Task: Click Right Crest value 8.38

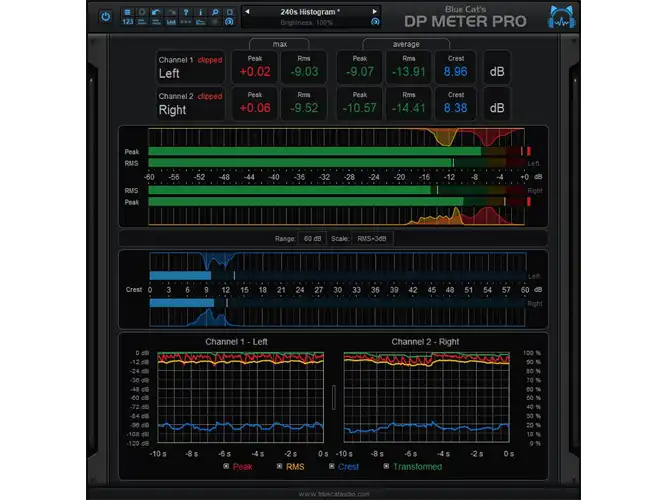Action: coord(455,108)
